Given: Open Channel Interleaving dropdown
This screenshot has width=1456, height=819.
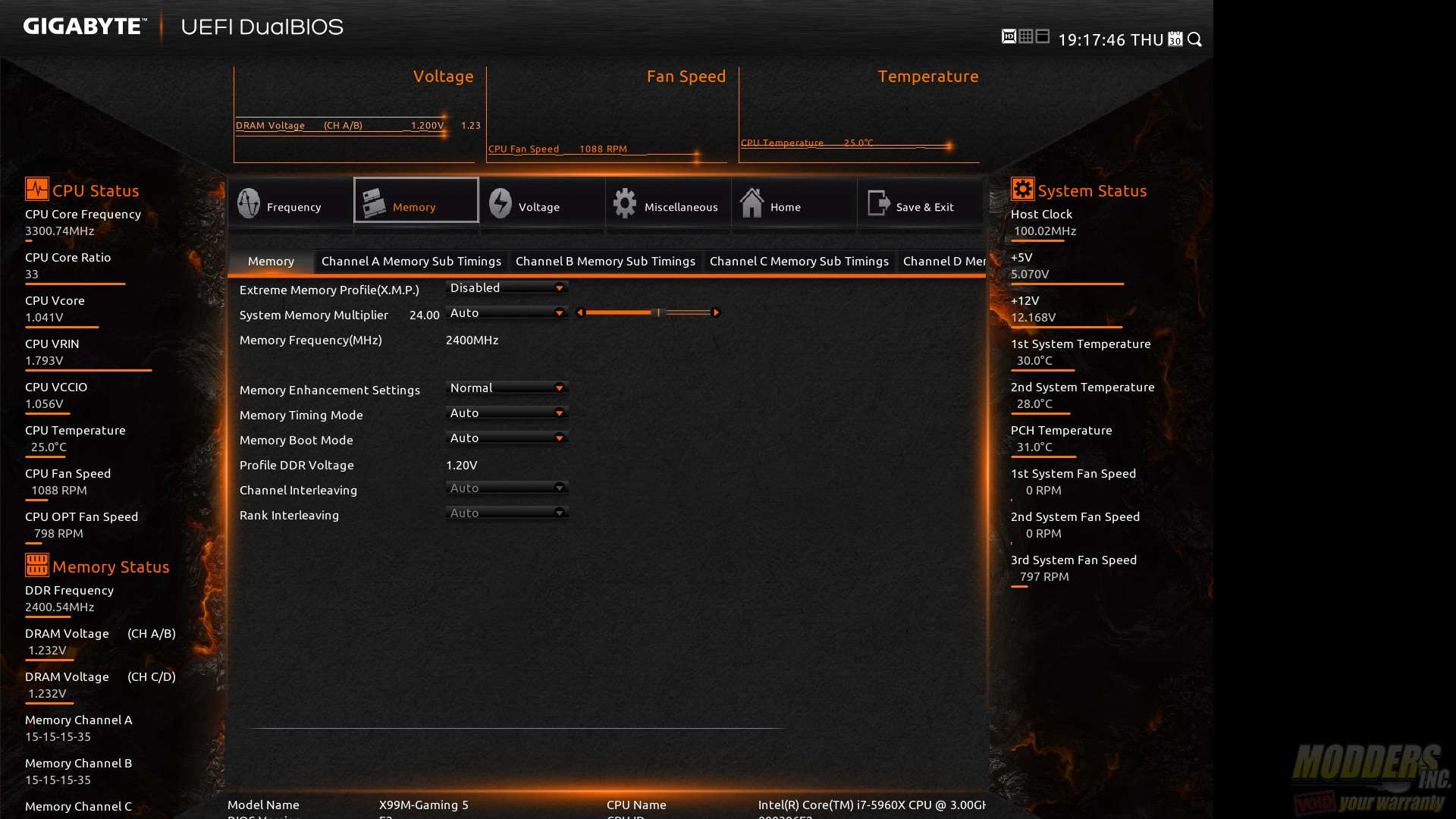Looking at the screenshot, I should 507,488.
